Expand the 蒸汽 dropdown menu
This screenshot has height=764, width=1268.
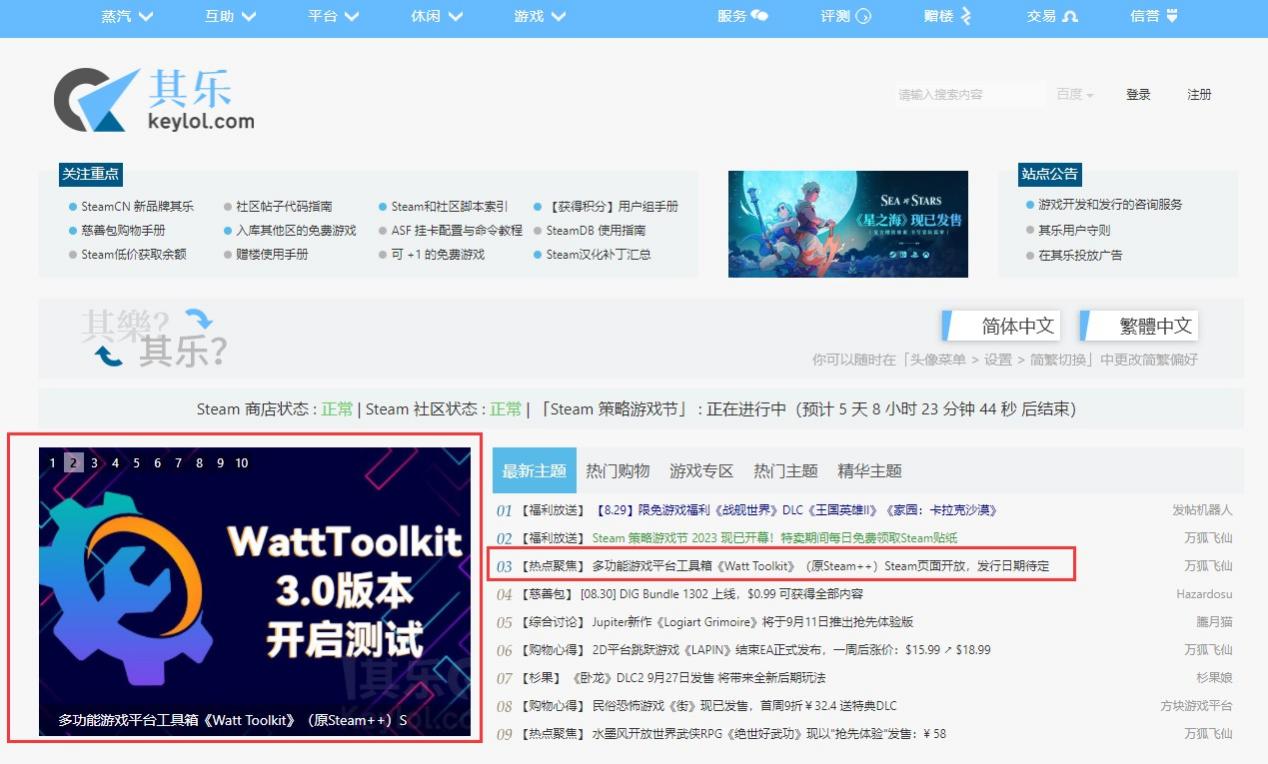(x=127, y=16)
